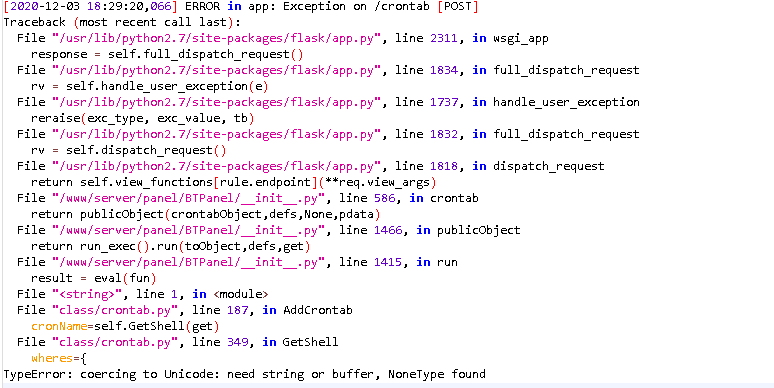
Task: Select the line 'rv = self.dispatch_request()'
Action: tap(128, 150)
